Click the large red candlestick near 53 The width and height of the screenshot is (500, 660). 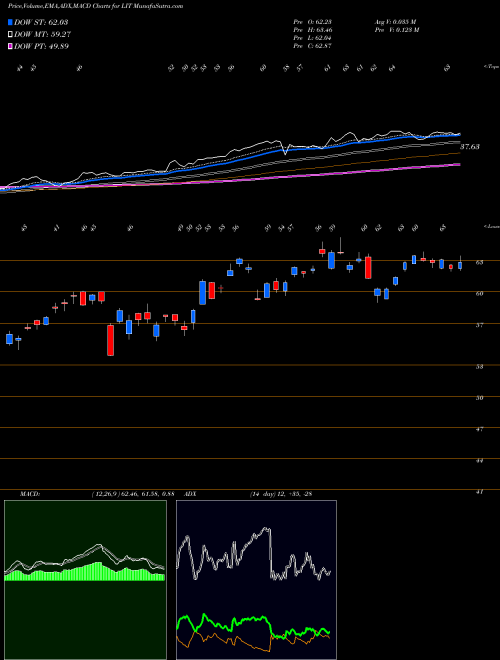pyautogui.click(x=110, y=340)
